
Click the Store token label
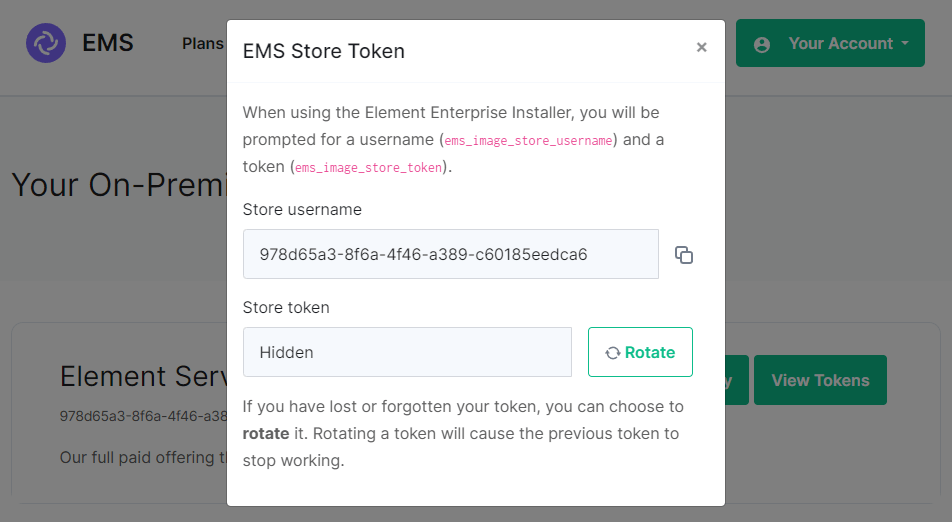click(286, 308)
